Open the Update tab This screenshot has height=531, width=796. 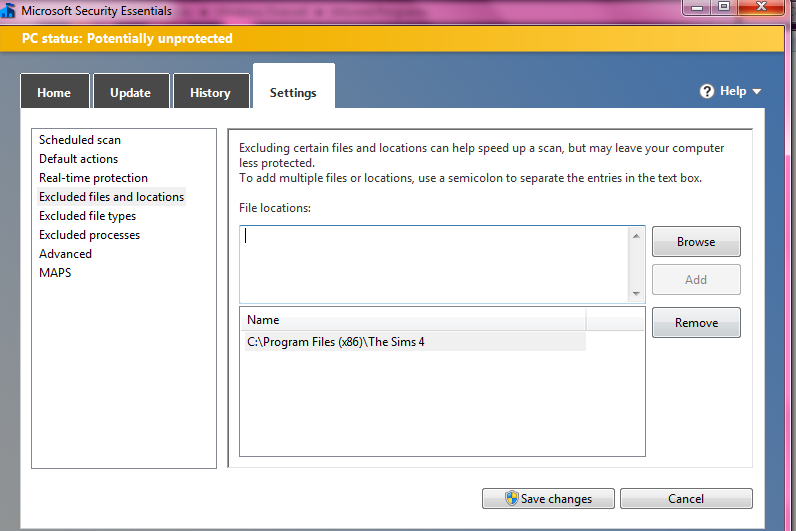click(130, 92)
